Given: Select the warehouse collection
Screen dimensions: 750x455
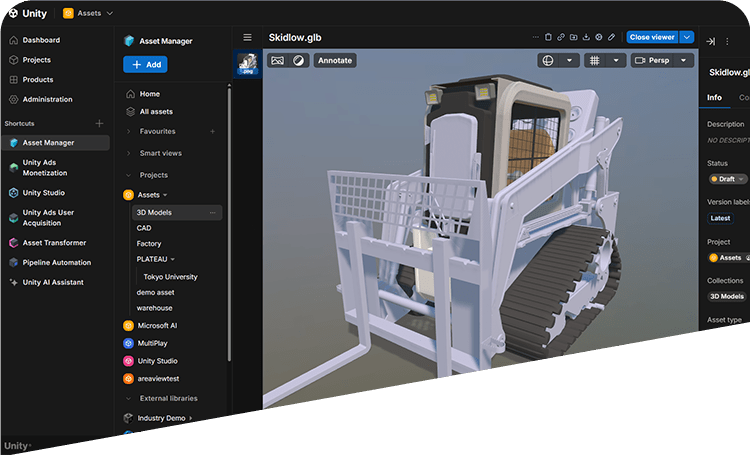Looking at the screenshot, I should (x=154, y=308).
